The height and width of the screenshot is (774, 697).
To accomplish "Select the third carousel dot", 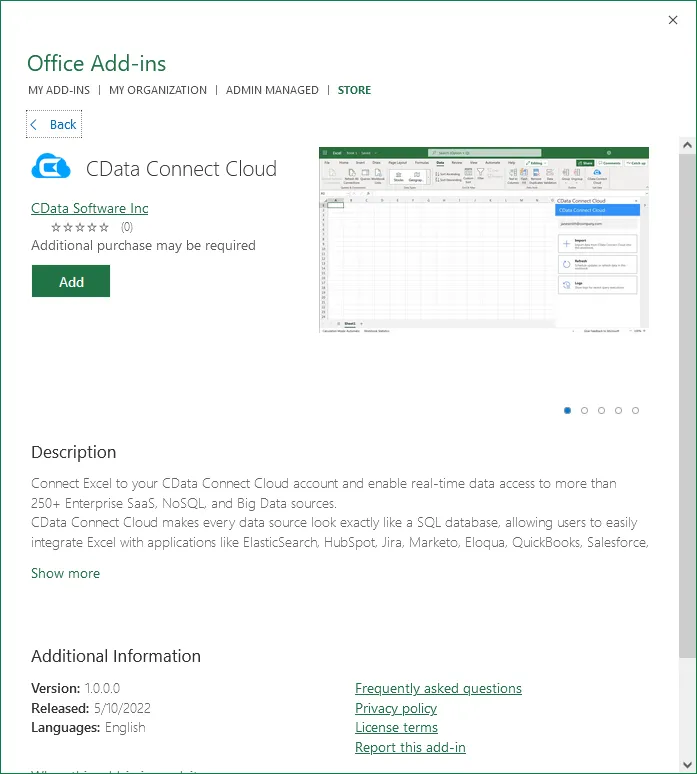I will [x=602, y=410].
